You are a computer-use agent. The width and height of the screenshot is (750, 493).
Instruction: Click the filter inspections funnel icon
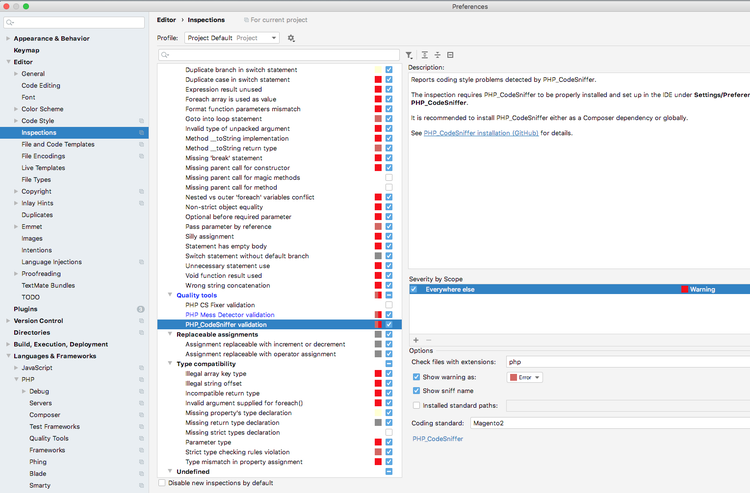(410, 54)
